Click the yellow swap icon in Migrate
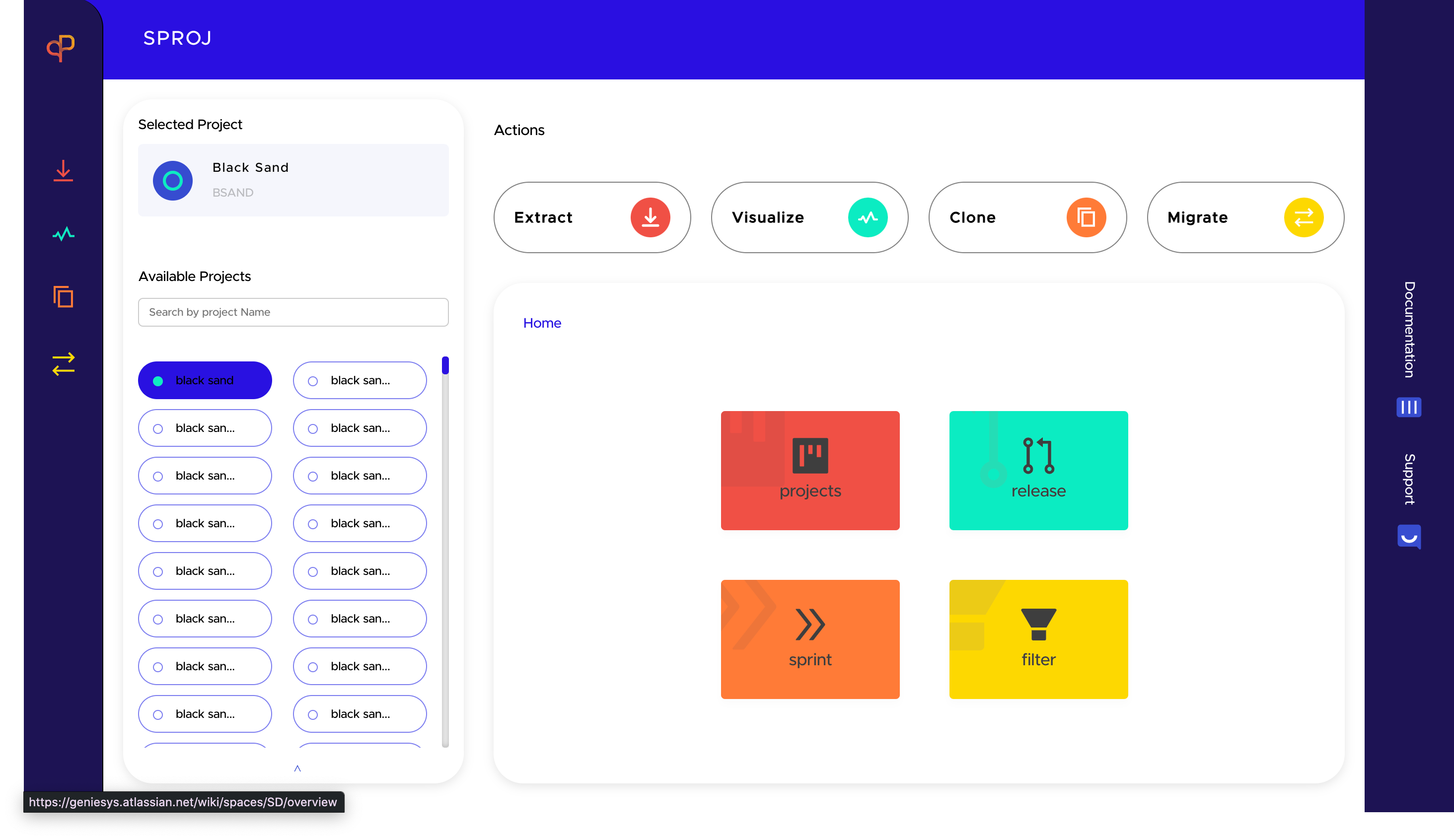Viewport: 1454px width, 840px height. [1304, 217]
